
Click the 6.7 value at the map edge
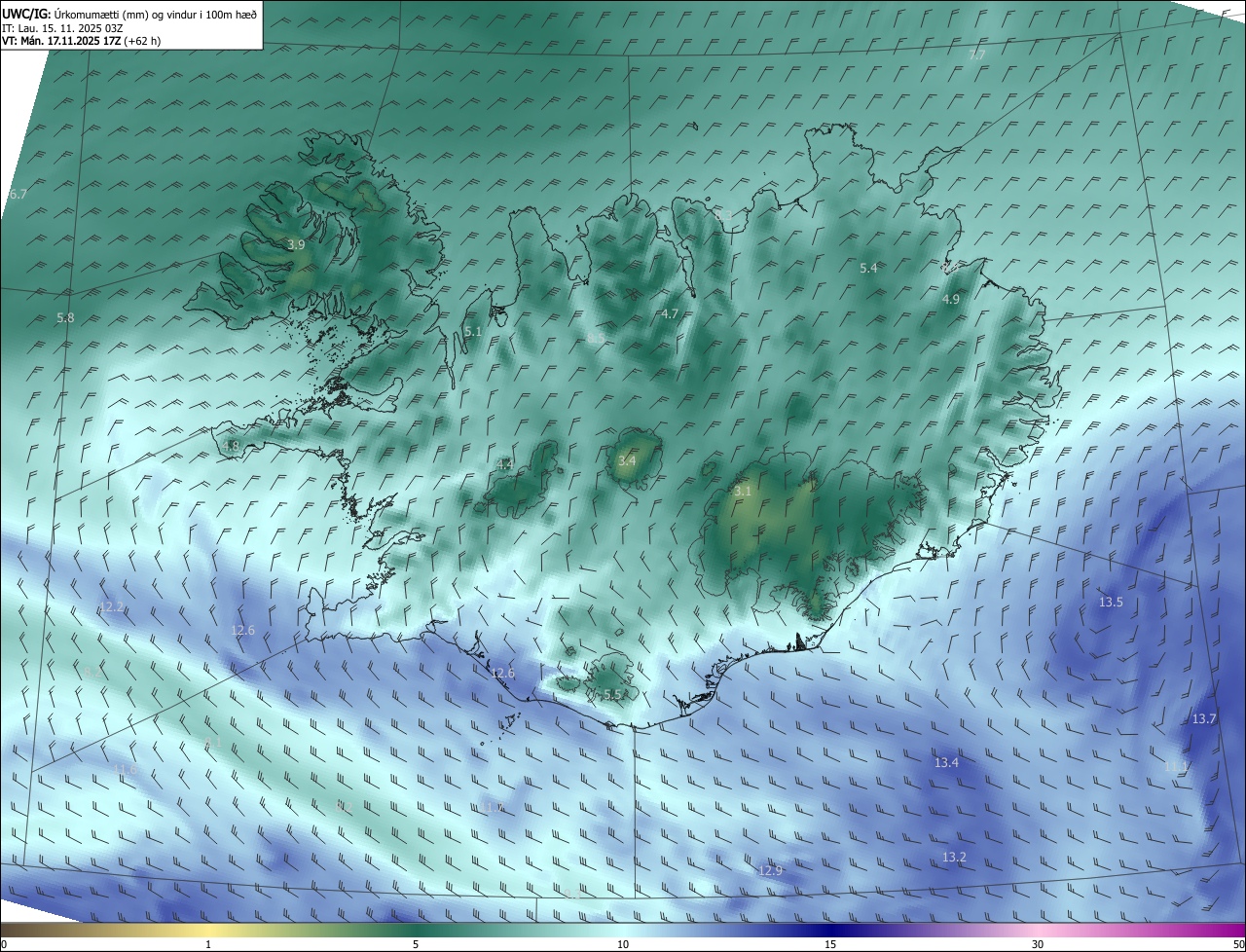(x=18, y=195)
